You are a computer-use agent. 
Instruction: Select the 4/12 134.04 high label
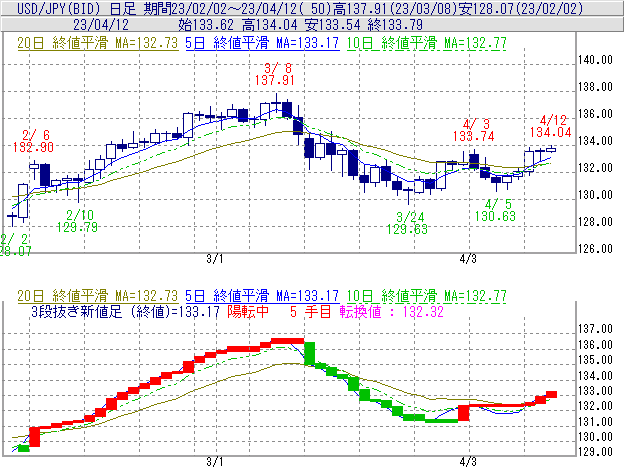(x=551, y=126)
